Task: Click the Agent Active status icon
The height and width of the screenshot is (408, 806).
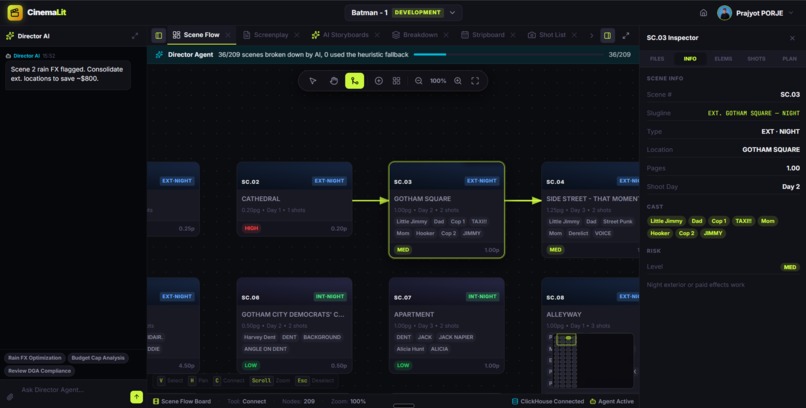Action: pos(593,401)
